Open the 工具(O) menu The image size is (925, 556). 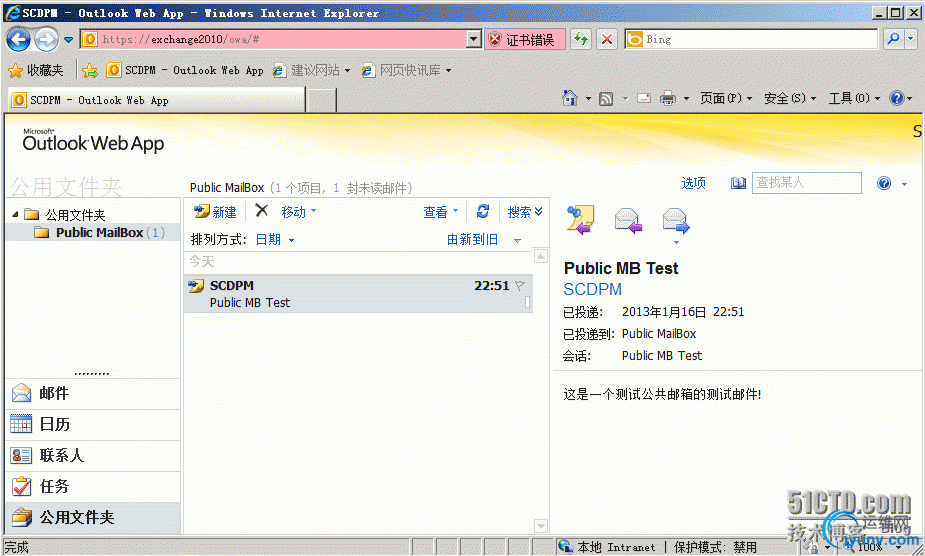[854, 98]
